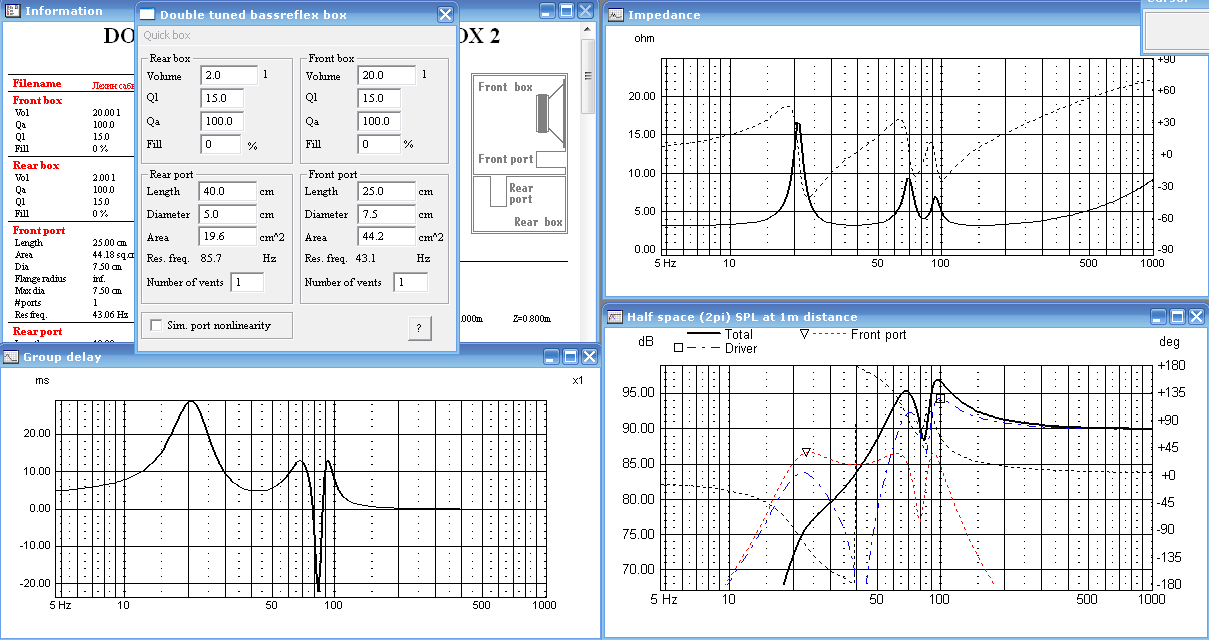Image resolution: width=1209 pixels, height=640 pixels.
Task: Click the Double tuned bassreflex box dialog icon
Action: click(146, 15)
